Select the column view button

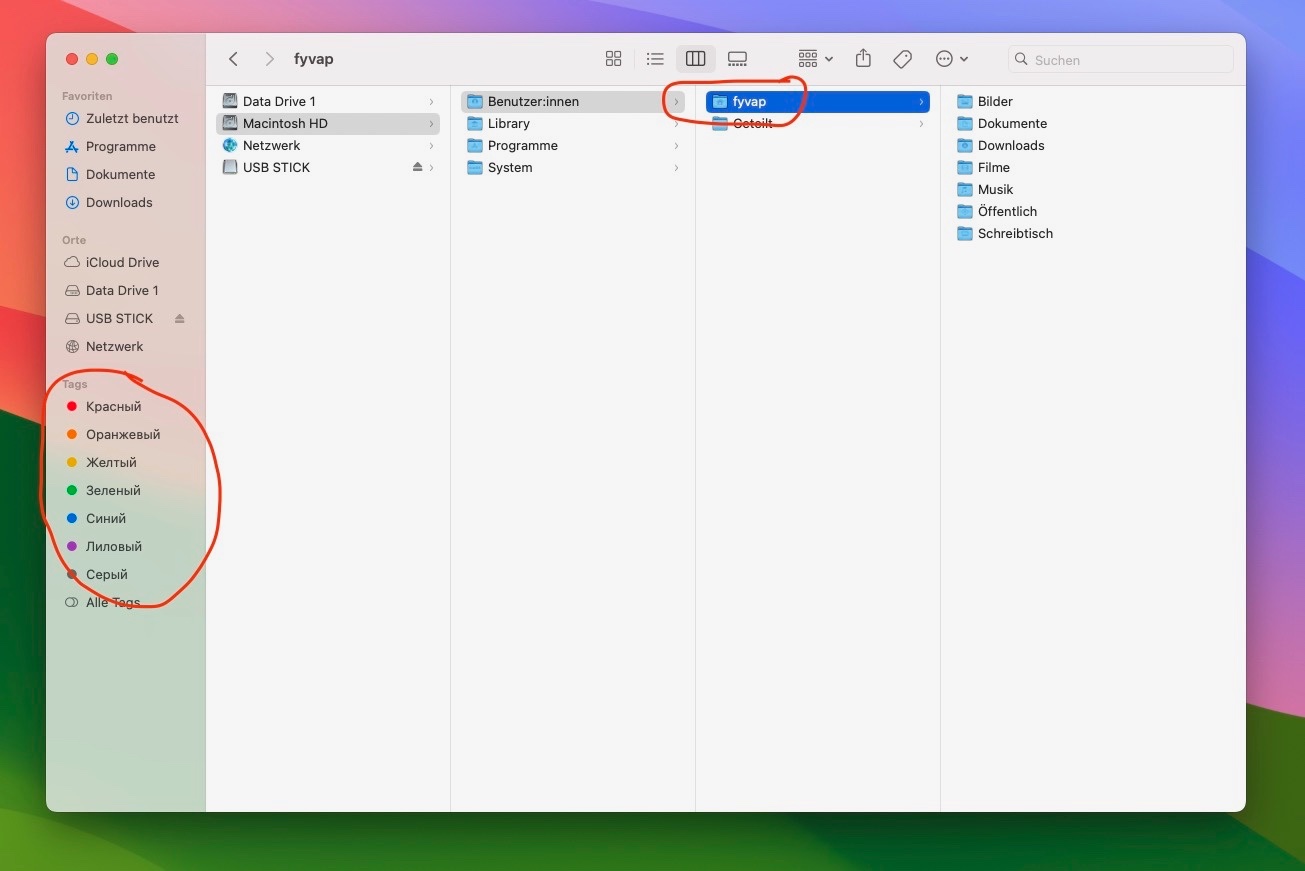[696, 59]
